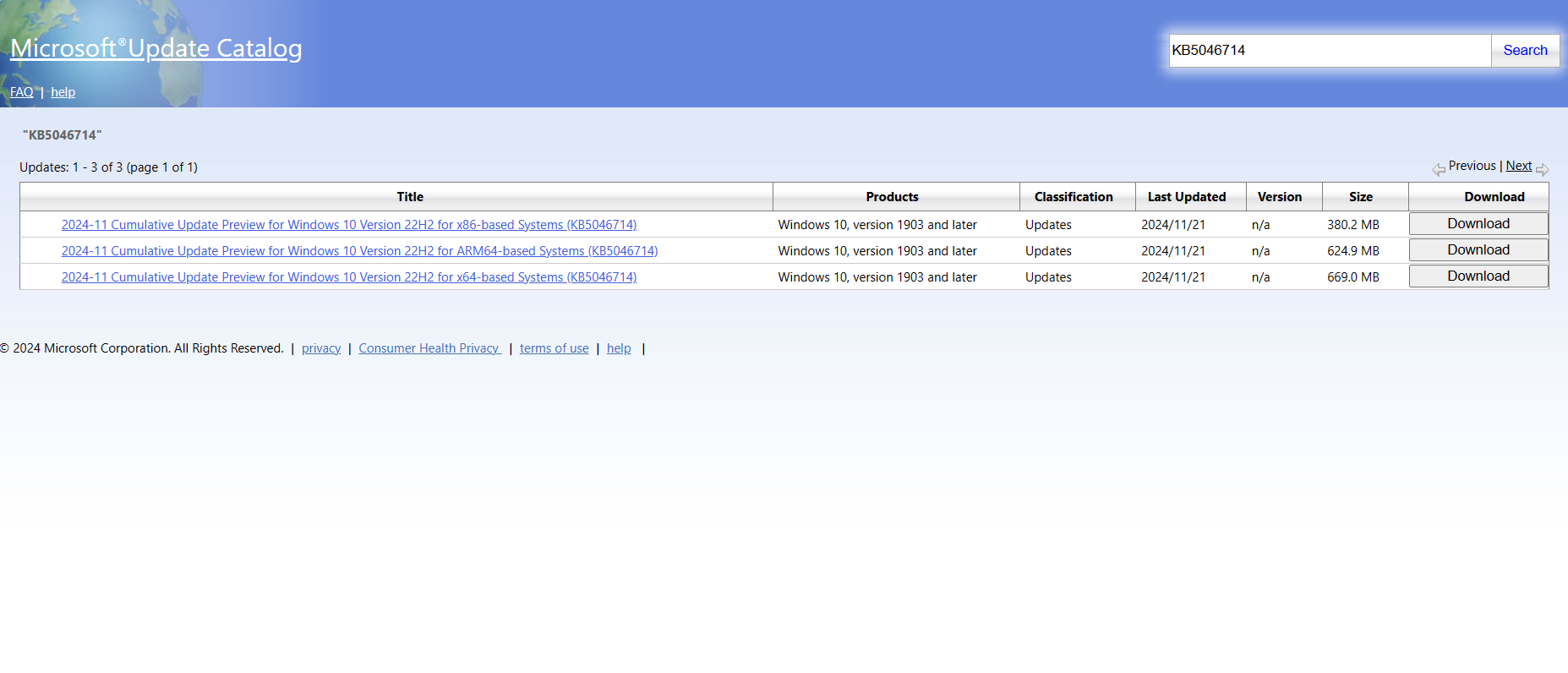
Task: Click the Updates 1 - 3 of 3 count
Action: (108, 167)
